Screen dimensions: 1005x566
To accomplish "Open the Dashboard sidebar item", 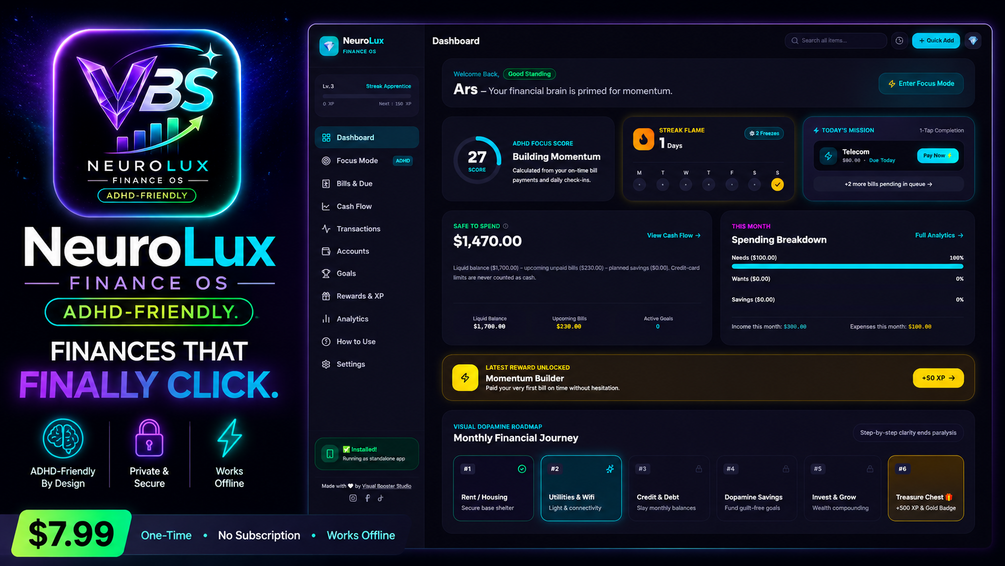I will point(367,137).
